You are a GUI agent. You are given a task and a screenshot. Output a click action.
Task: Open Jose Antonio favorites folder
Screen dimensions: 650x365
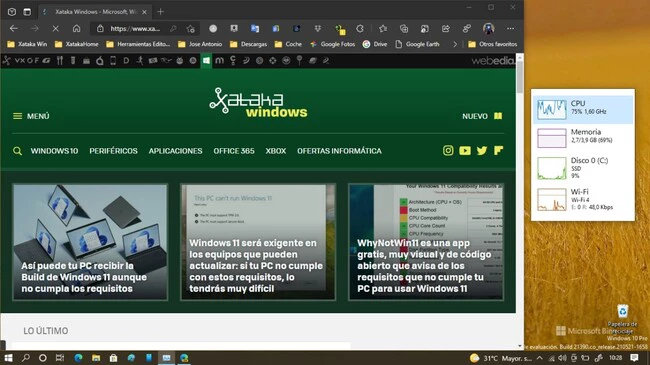click(x=200, y=44)
